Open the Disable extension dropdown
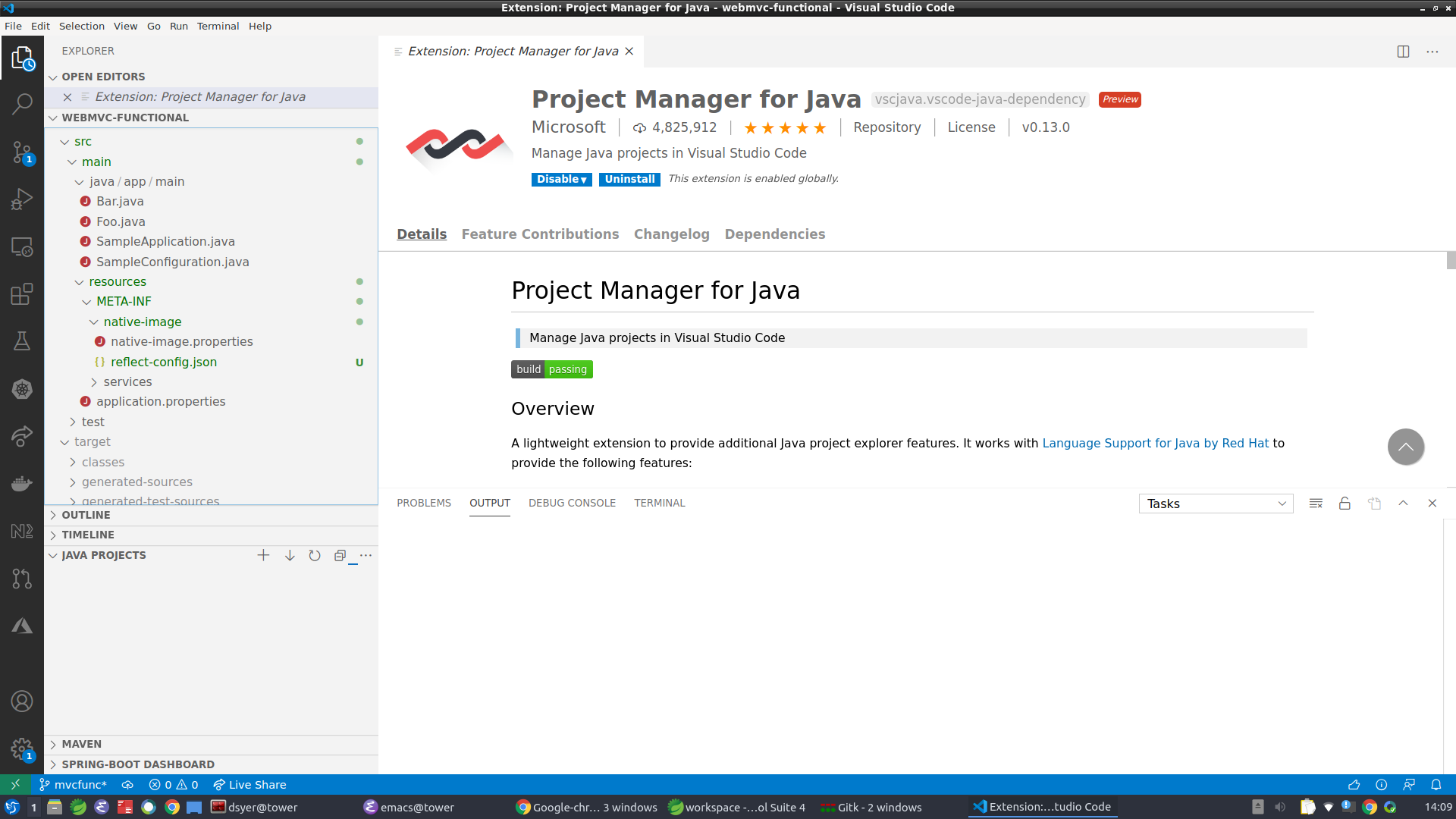The width and height of the screenshot is (1456, 819). pyautogui.click(x=561, y=180)
